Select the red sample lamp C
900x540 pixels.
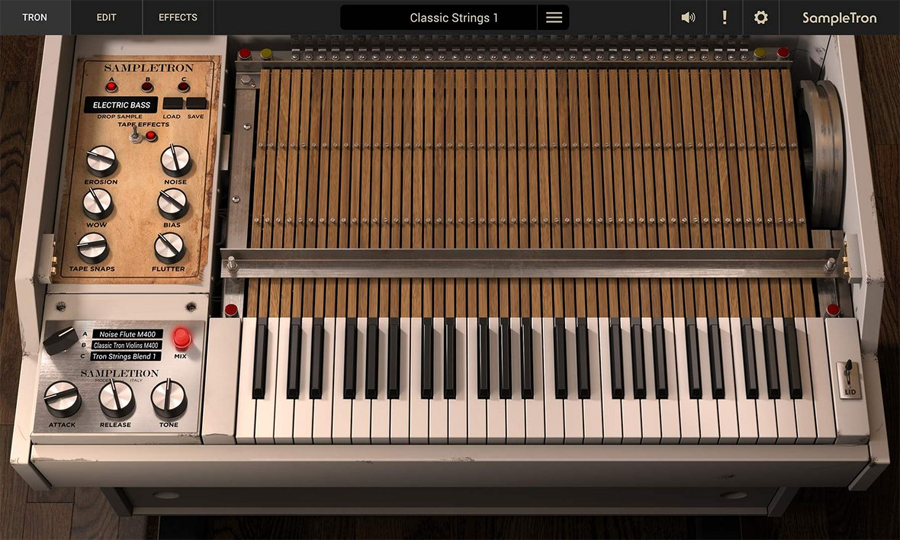[x=184, y=87]
